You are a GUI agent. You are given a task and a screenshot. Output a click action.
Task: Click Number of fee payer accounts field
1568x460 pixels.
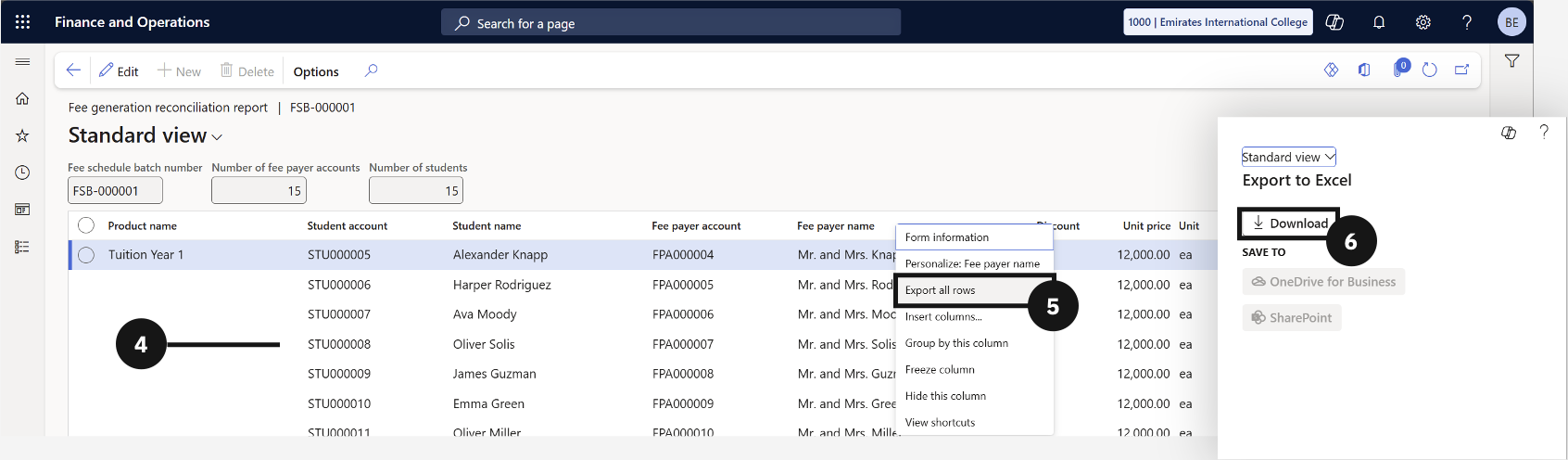(259, 190)
